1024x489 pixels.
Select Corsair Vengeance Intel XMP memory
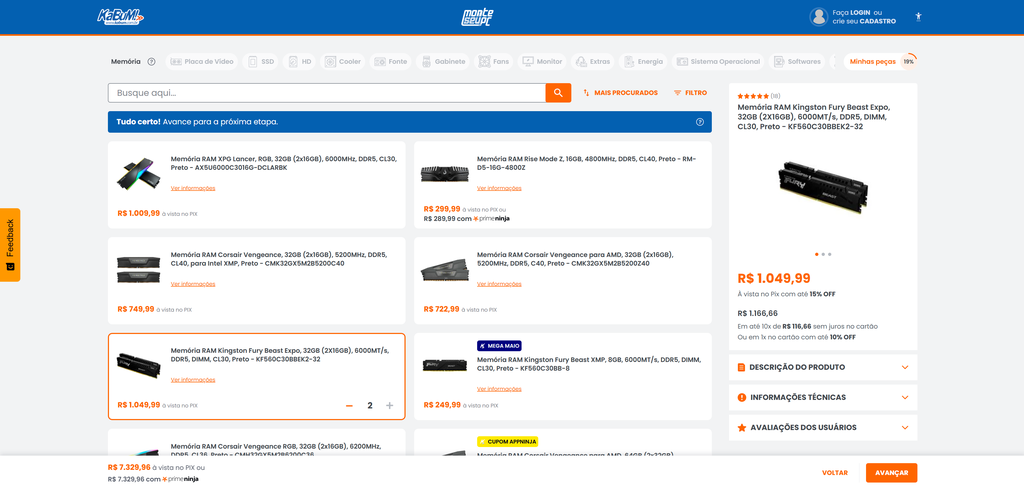(x=257, y=281)
